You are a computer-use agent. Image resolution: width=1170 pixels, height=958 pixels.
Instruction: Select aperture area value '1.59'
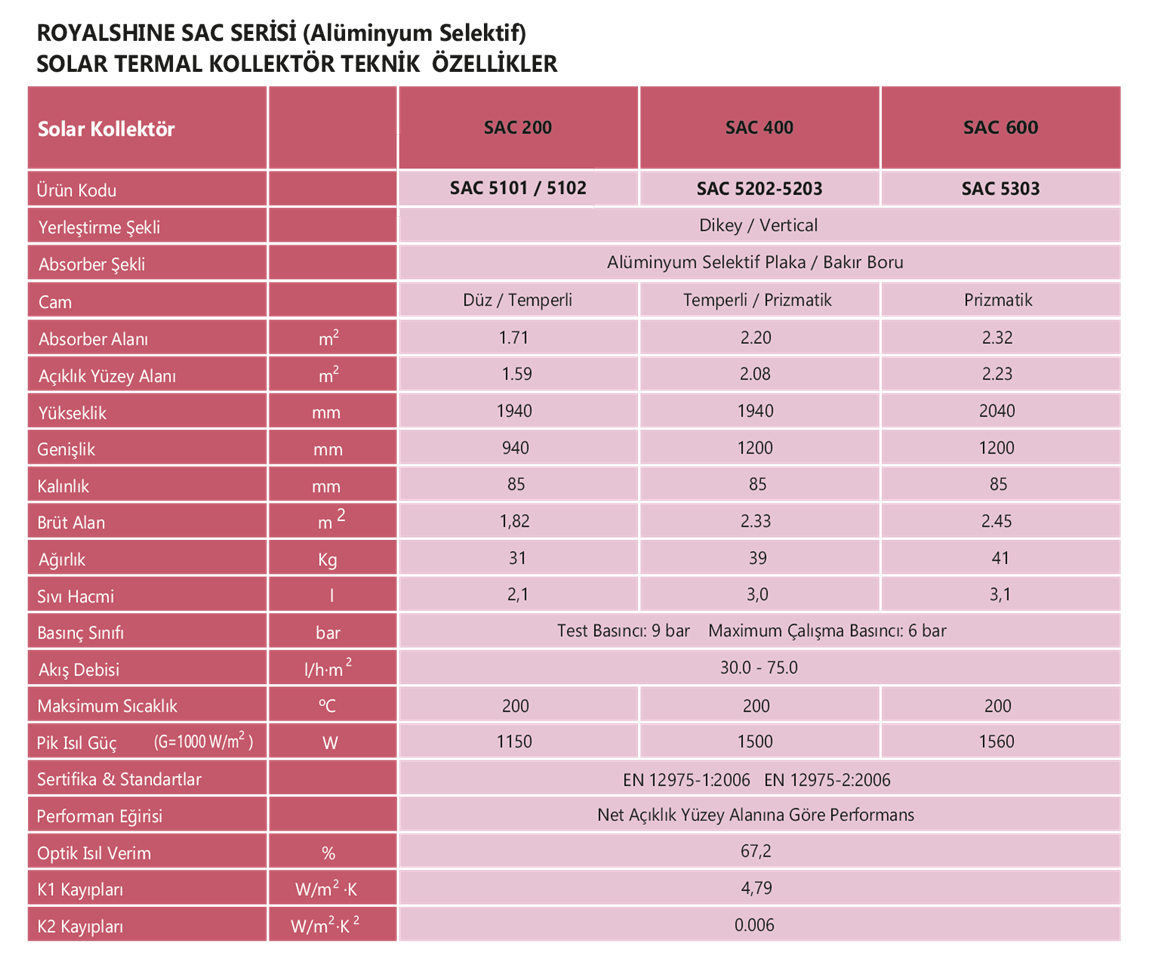pyautogui.click(x=516, y=374)
